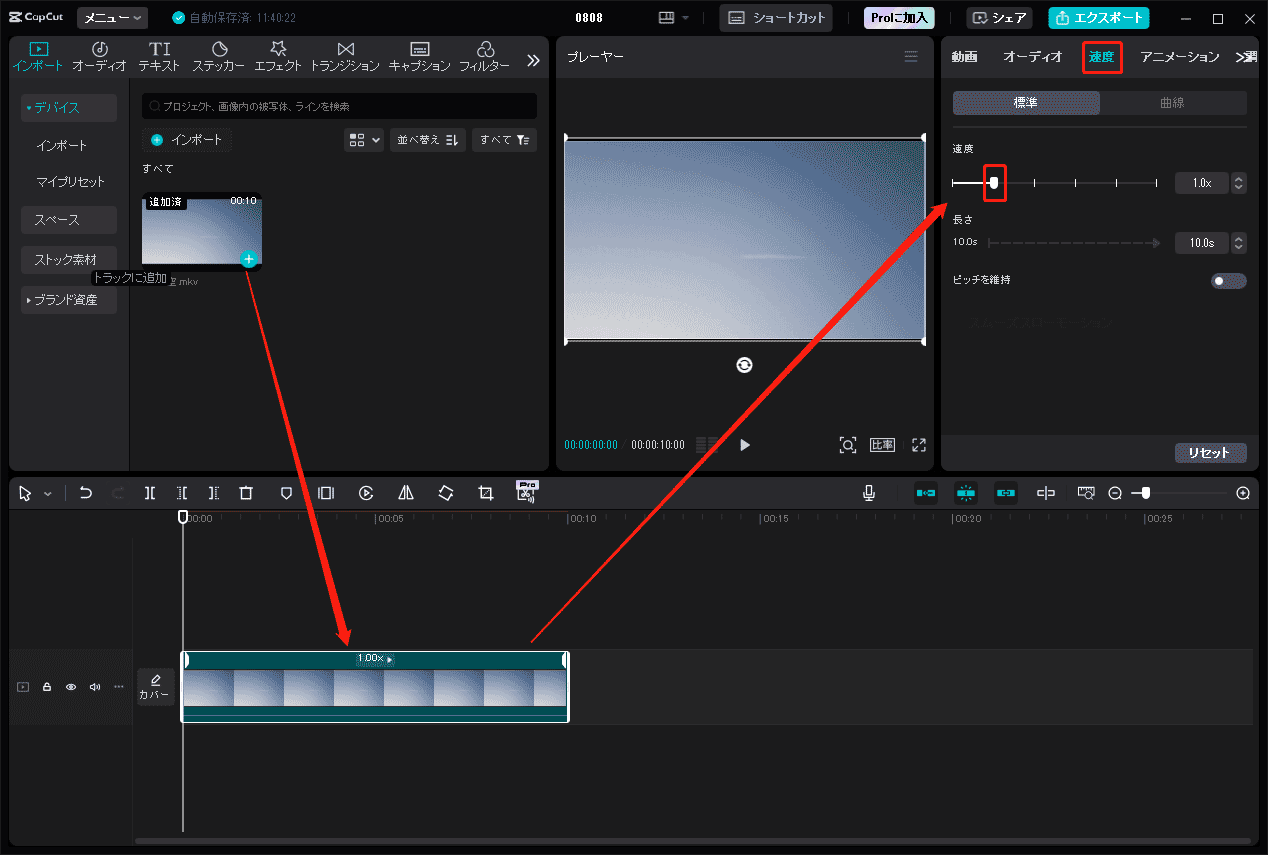The width and height of the screenshot is (1268, 855).
Task: Click the track thumbnail mode icon
Action: [23, 687]
